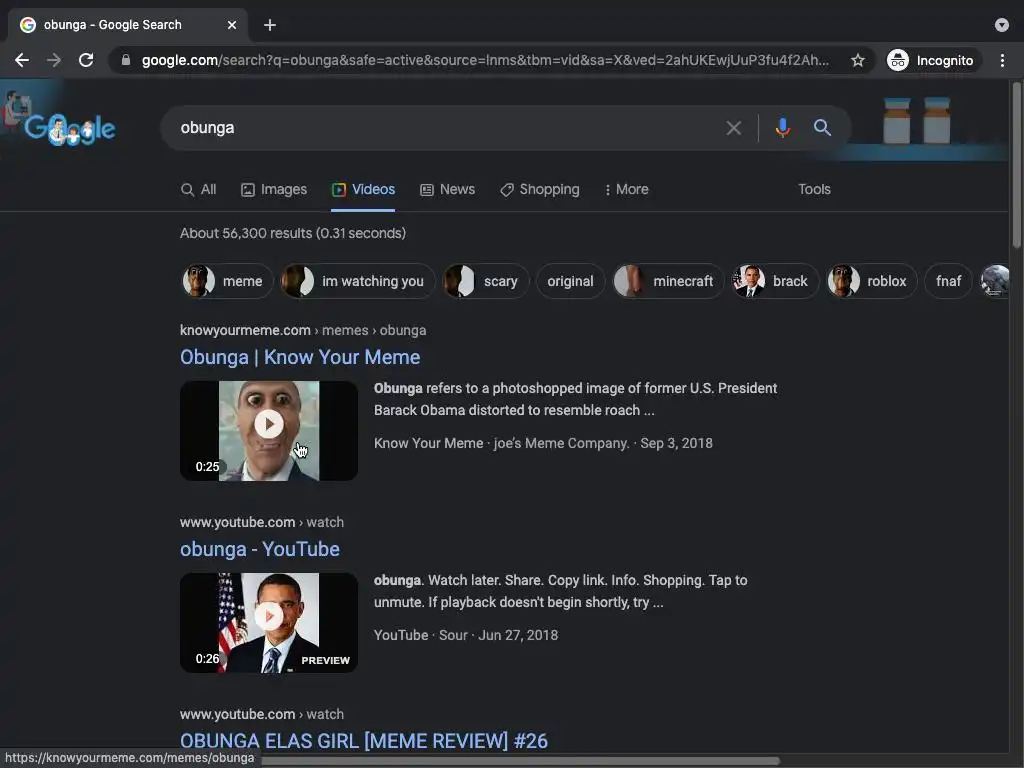Click the horizontal scrollbar at the bottom

(520, 761)
